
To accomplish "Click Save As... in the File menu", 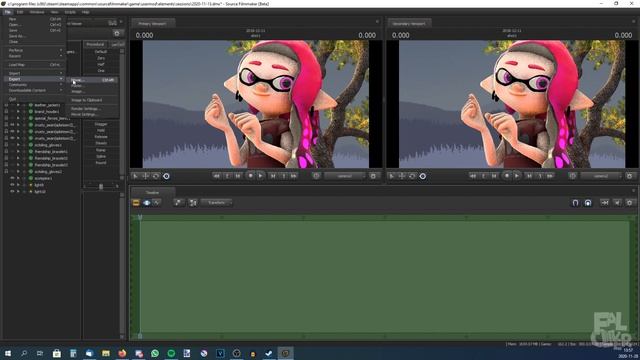I will [35, 36].
